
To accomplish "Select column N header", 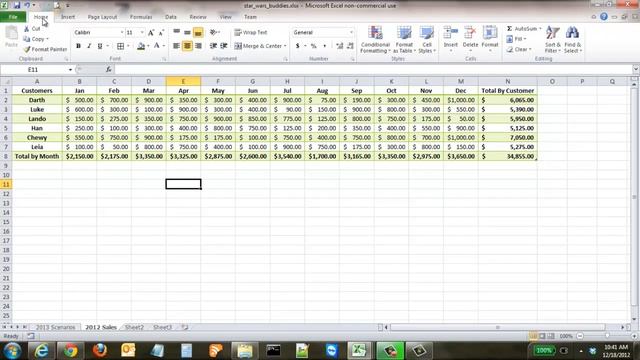I will (507, 82).
